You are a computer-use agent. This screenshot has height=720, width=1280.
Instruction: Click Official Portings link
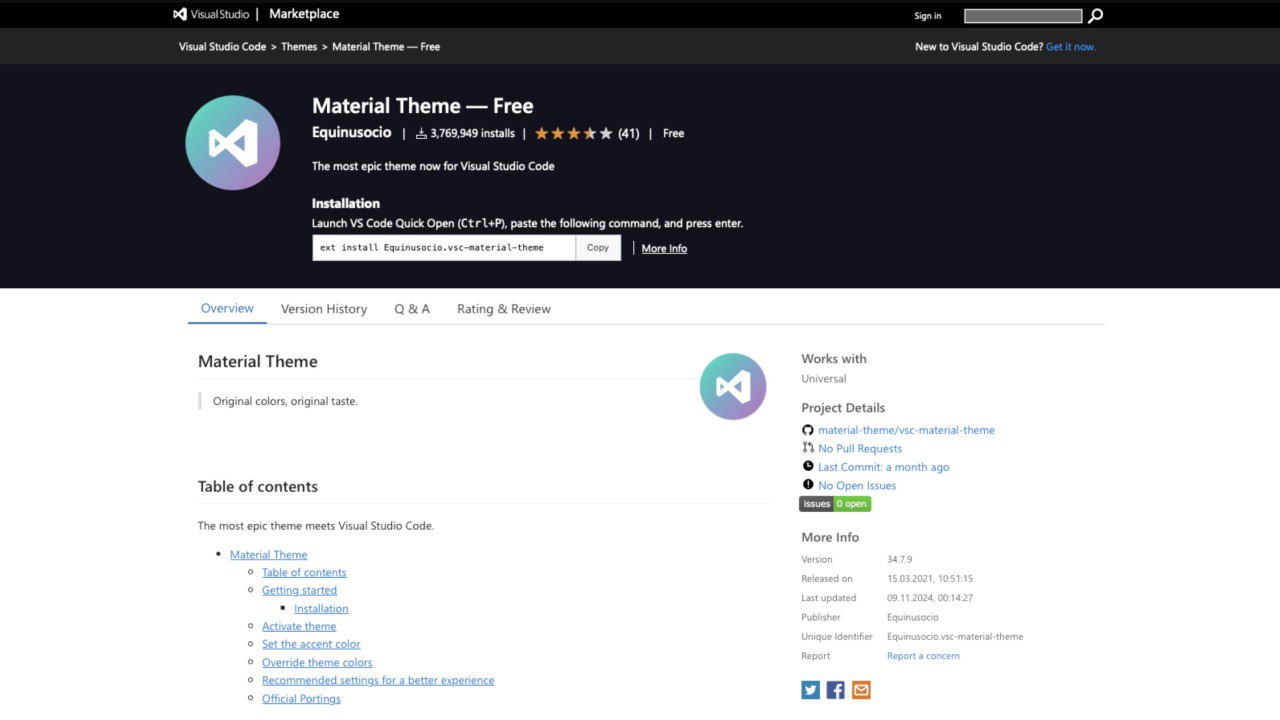[x=301, y=699]
